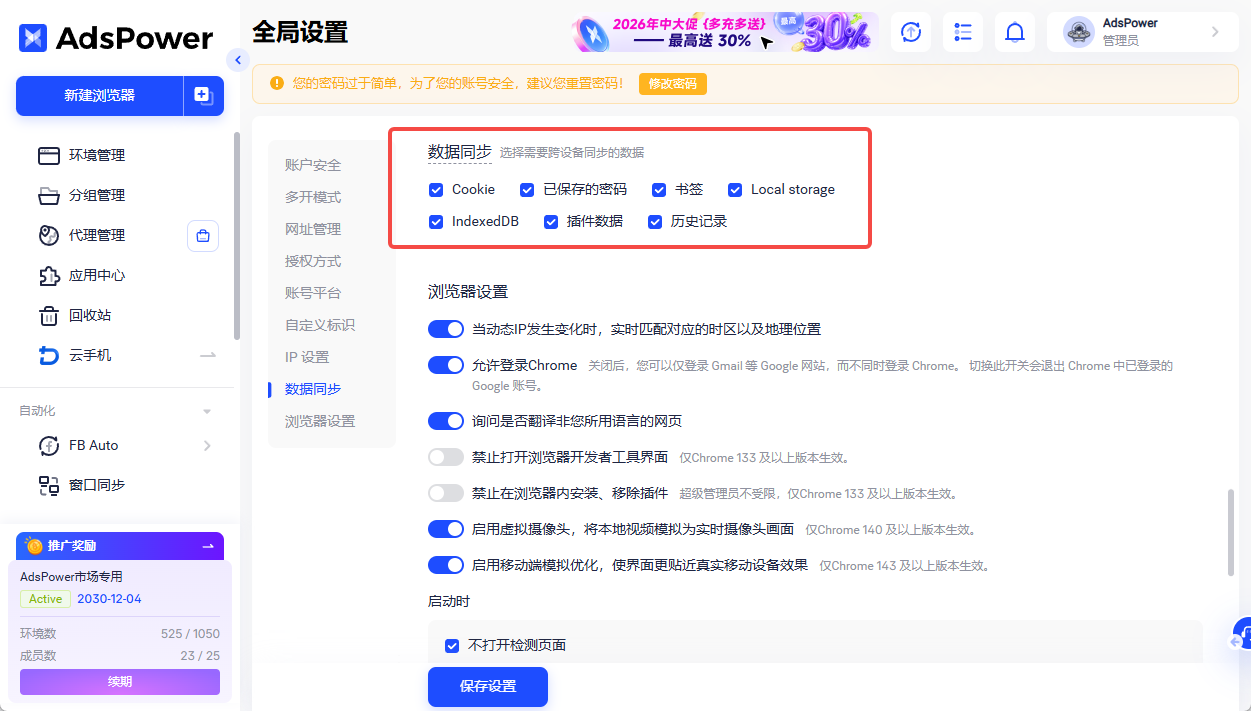Open the notification bell
This screenshot has width=1251, height=711.
click(1015, 32)
